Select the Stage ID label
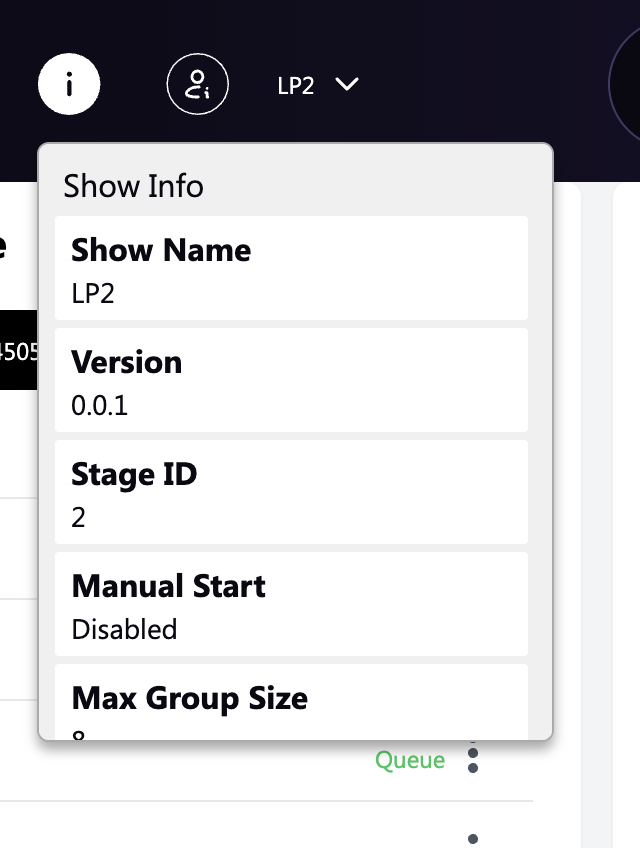Image resolution: width=640 pixels, height=848 pixels. 134,474
